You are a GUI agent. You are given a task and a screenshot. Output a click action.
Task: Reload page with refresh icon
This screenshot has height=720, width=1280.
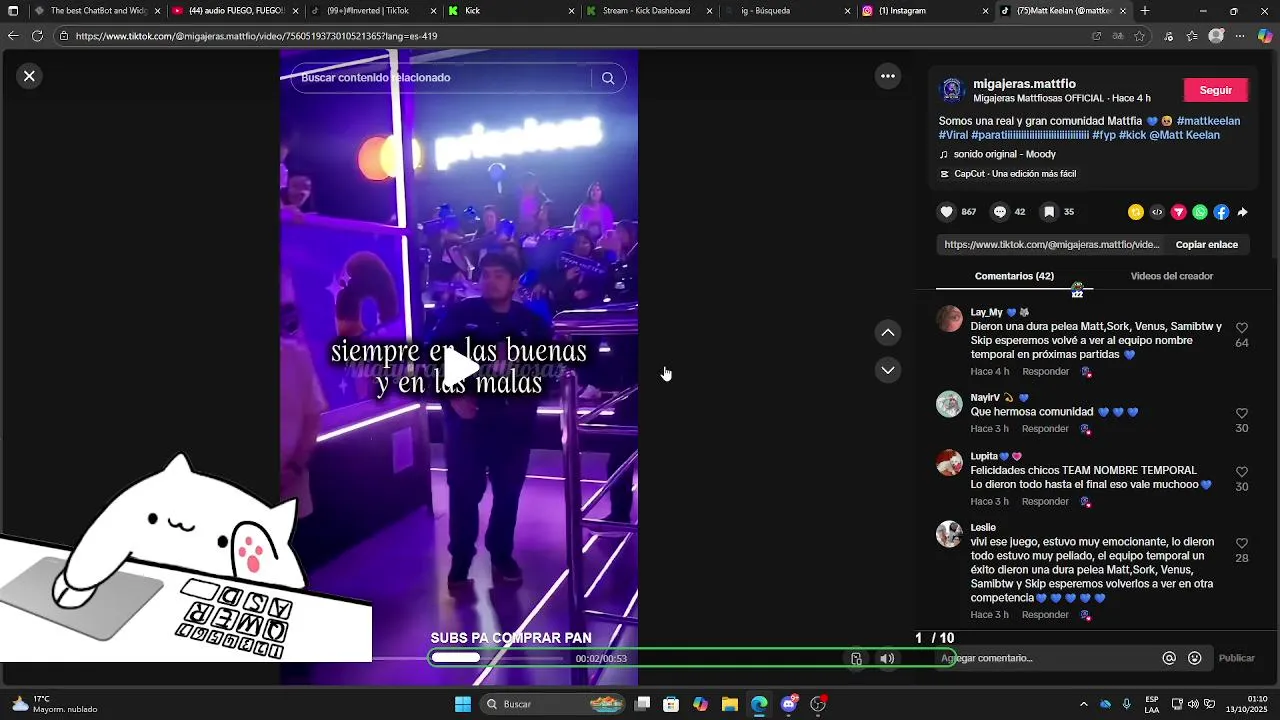tap(37, 36)
